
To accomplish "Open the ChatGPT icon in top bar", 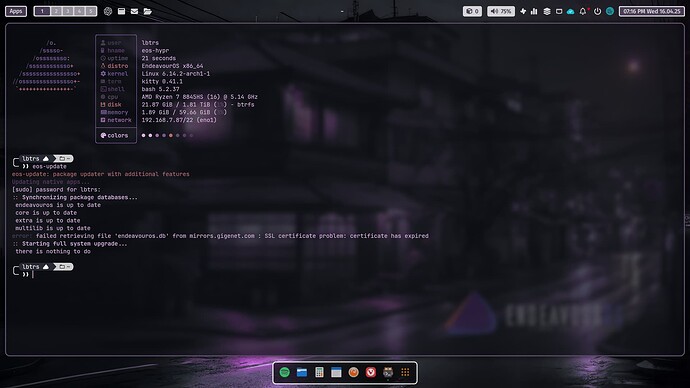I will coord(108,11).
